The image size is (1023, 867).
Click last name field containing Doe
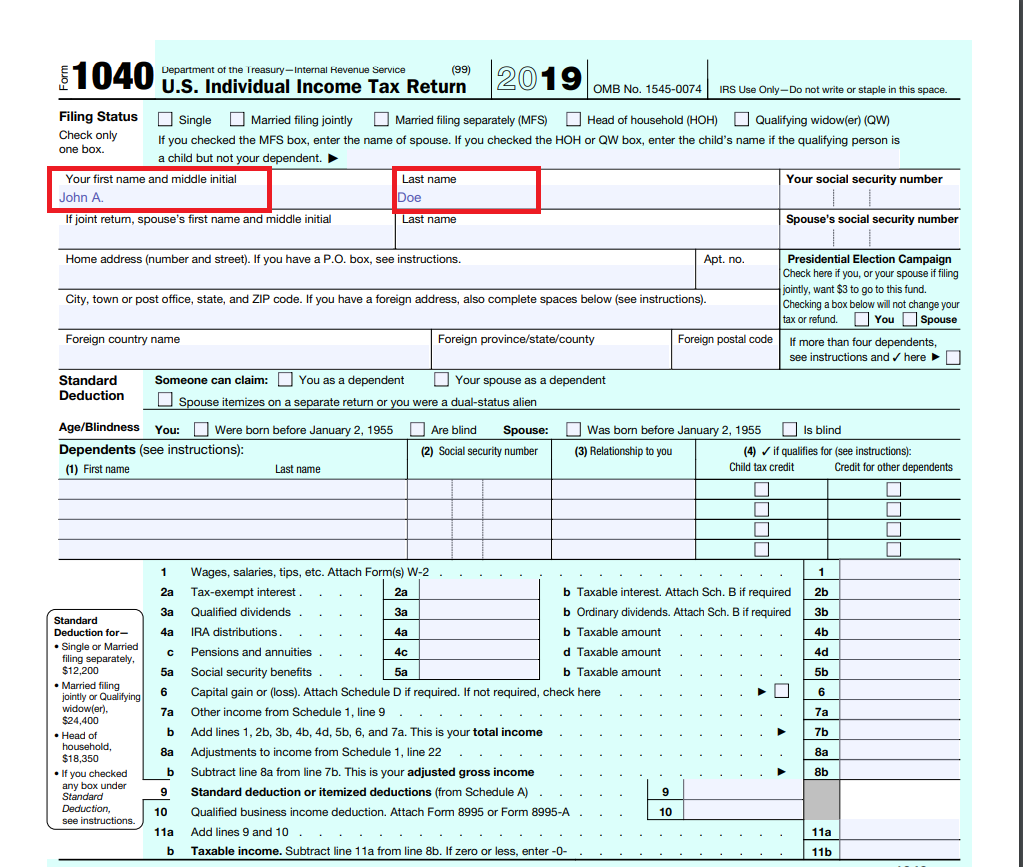point(587,197)
